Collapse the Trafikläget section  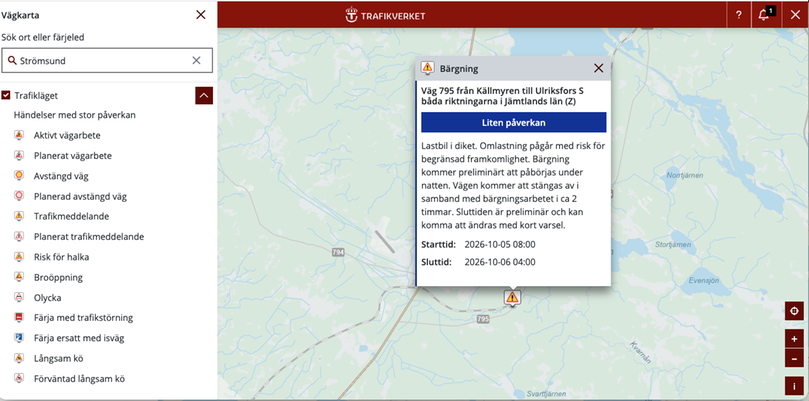coord(204,95)
